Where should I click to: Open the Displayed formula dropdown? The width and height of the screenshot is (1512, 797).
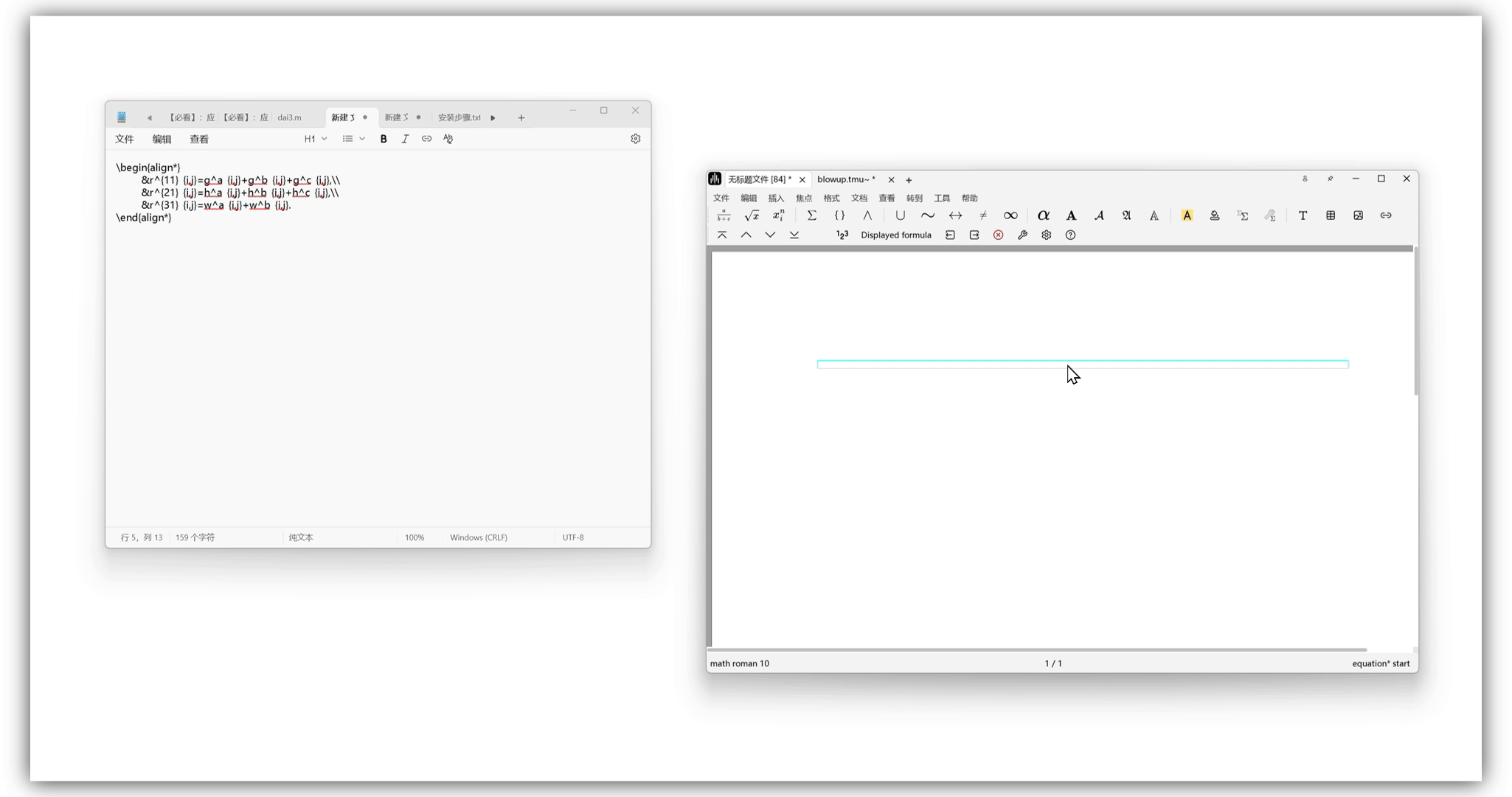pyautogui.click(x=895, y=235)
